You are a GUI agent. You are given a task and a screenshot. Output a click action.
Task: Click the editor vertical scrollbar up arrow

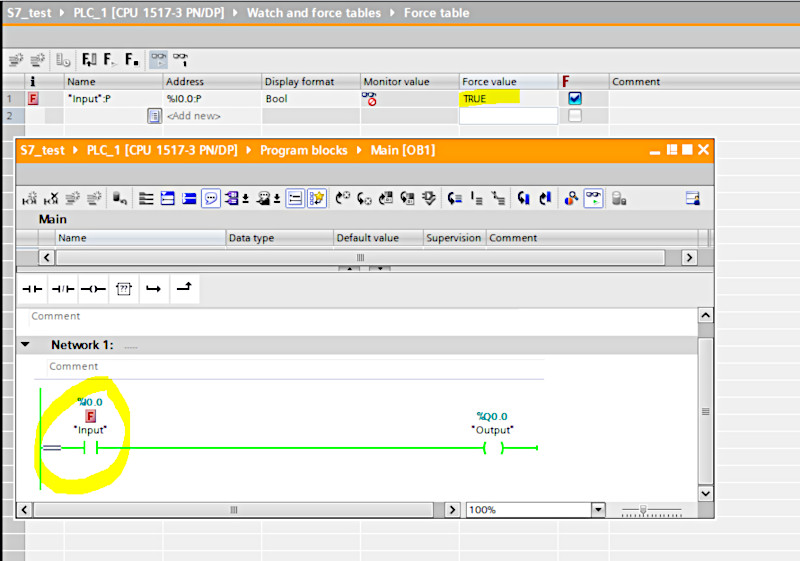point(705,315)
